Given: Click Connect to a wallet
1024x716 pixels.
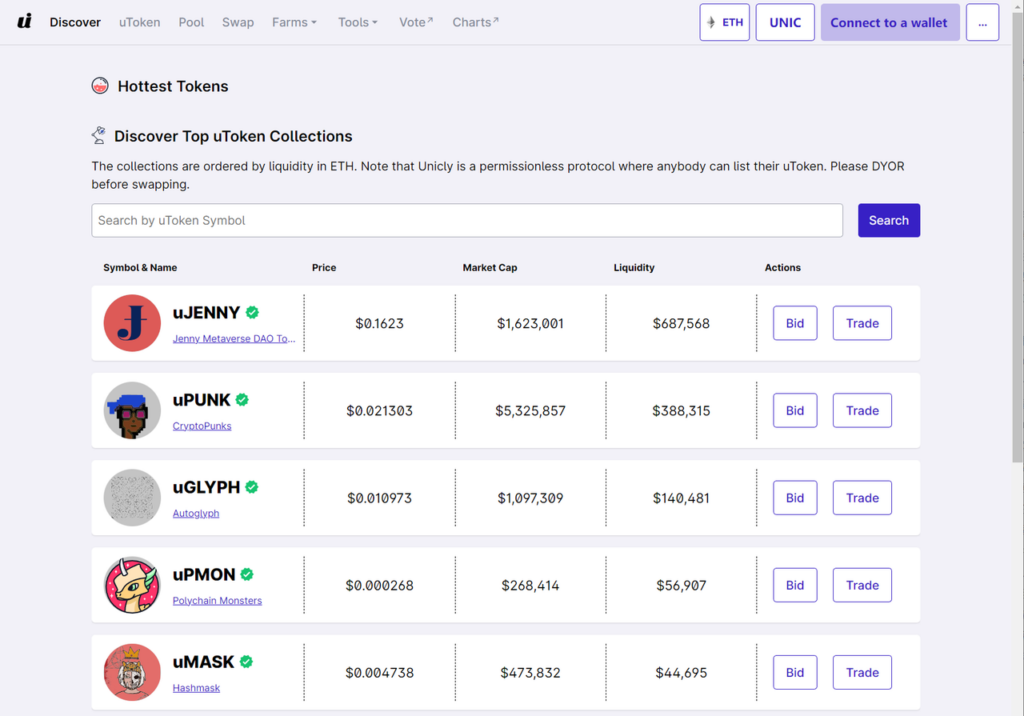Looking at the screenshot, I should [x=889, y=22].
